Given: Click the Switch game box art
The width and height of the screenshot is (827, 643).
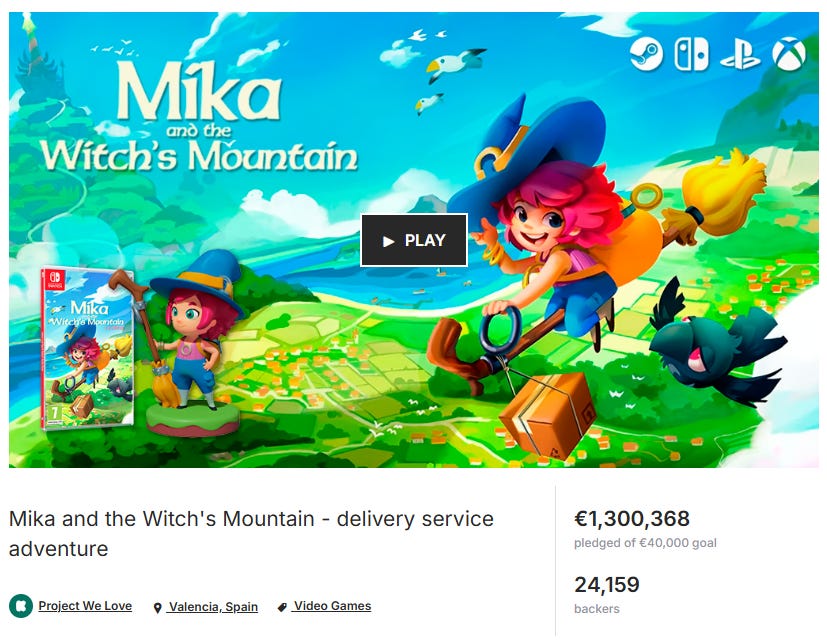Looking at the screenshot, I should [x=88, y=348].
